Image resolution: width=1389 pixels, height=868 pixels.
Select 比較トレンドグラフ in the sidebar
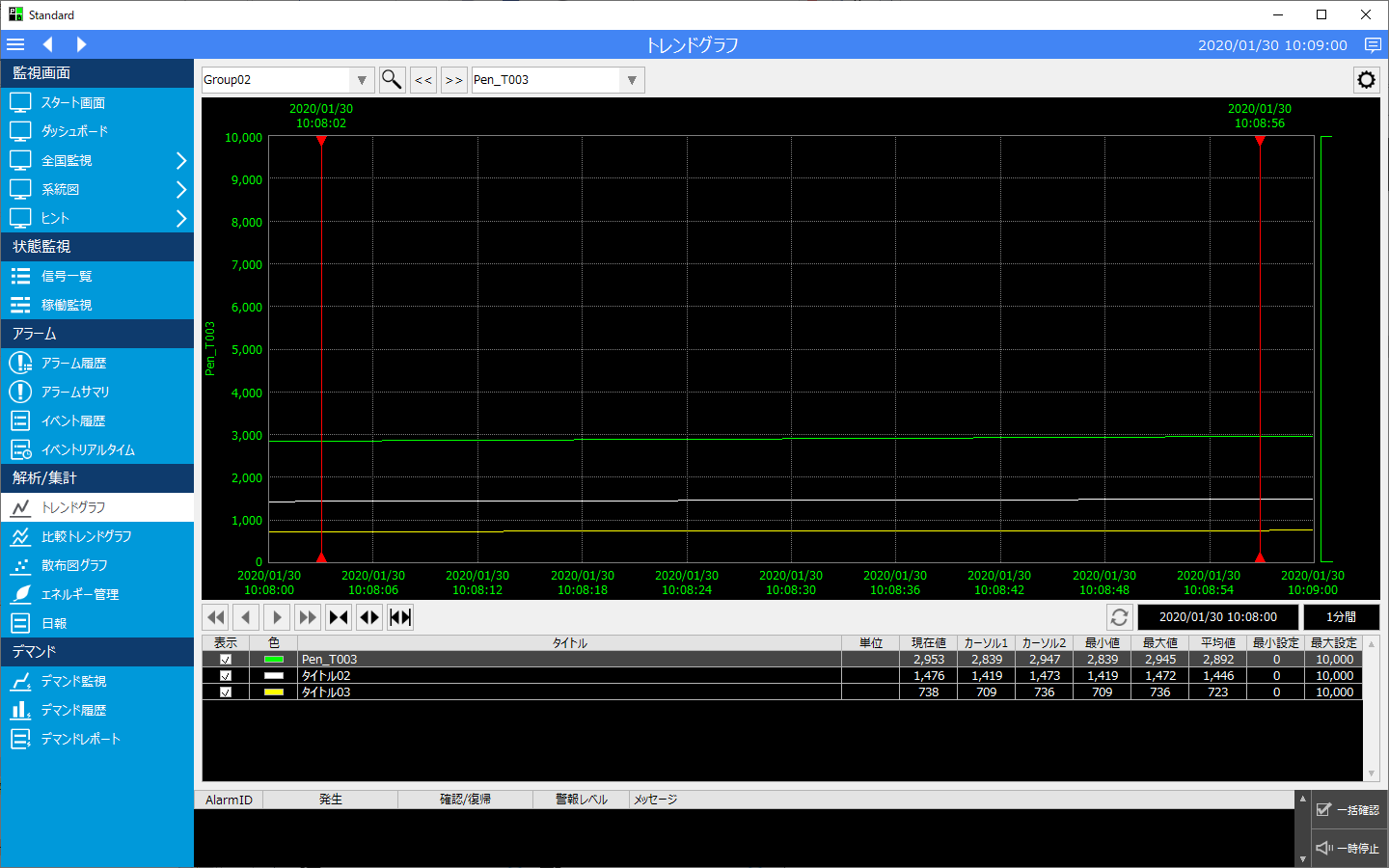[x=86, y=537]
